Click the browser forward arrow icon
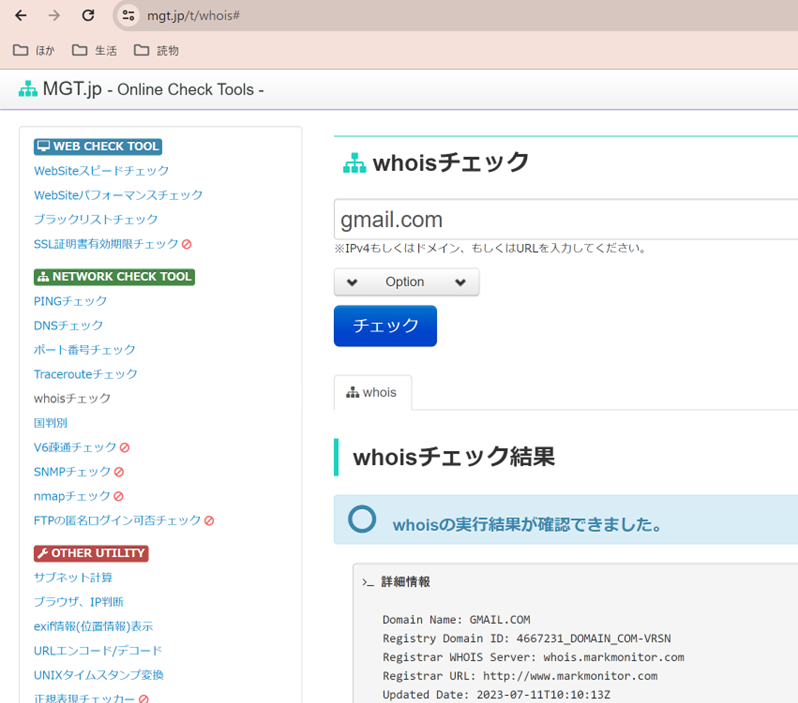 click(54, 16)
